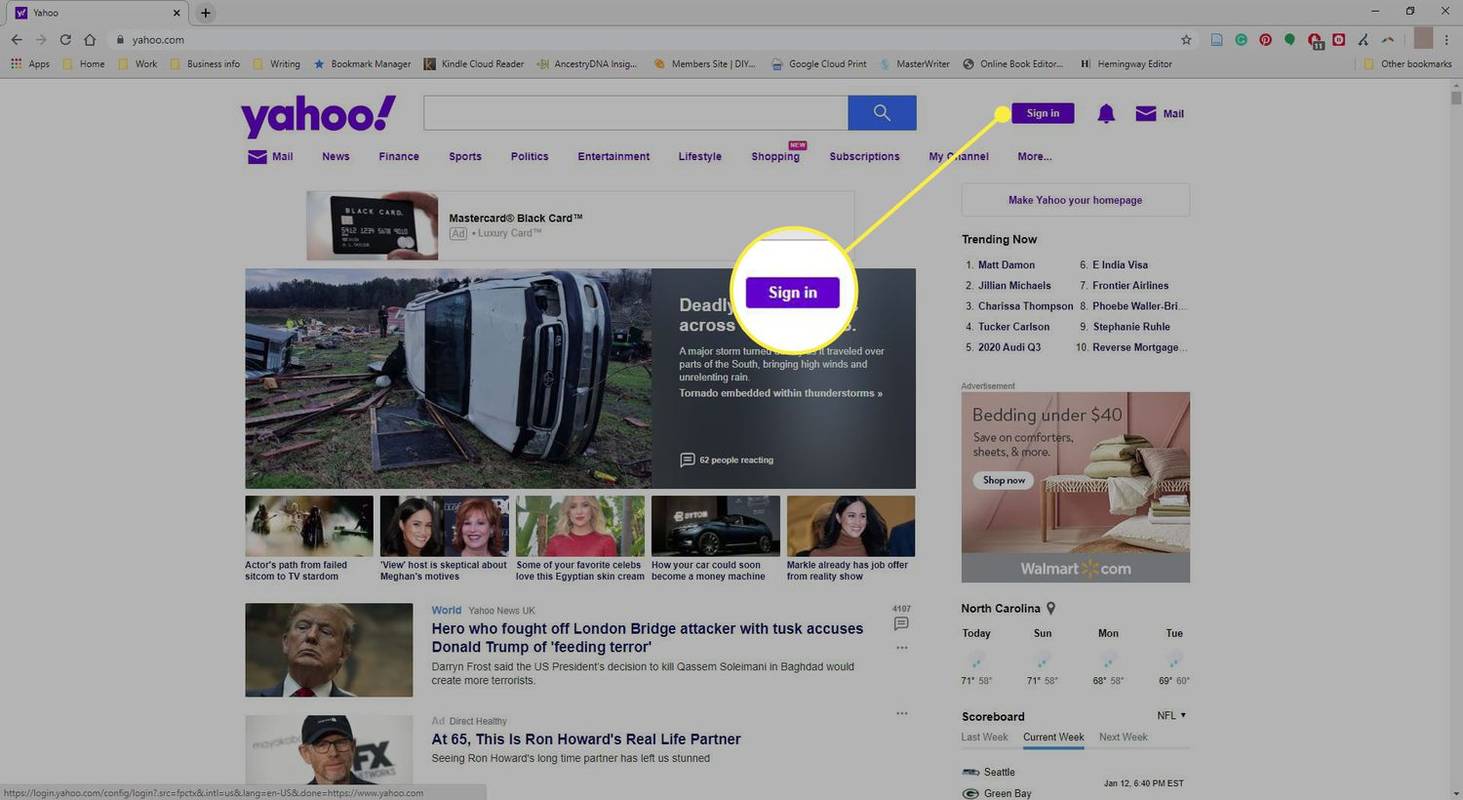
Task: Click the Mail link in the left nav
Action: pyautogui.click(x=270, y=157)
